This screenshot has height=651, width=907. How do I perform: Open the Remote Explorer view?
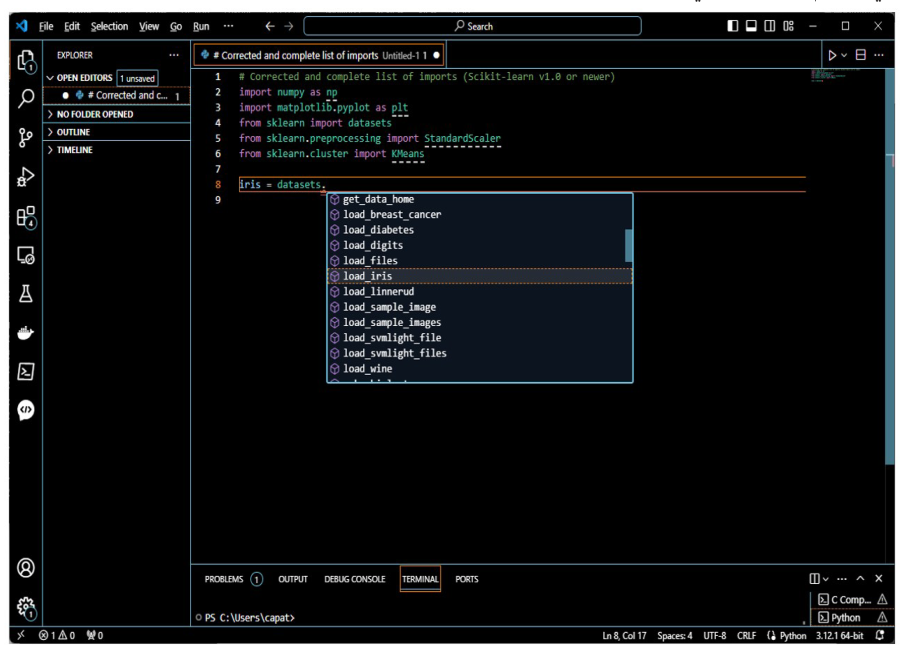click(x=25, y=255)
